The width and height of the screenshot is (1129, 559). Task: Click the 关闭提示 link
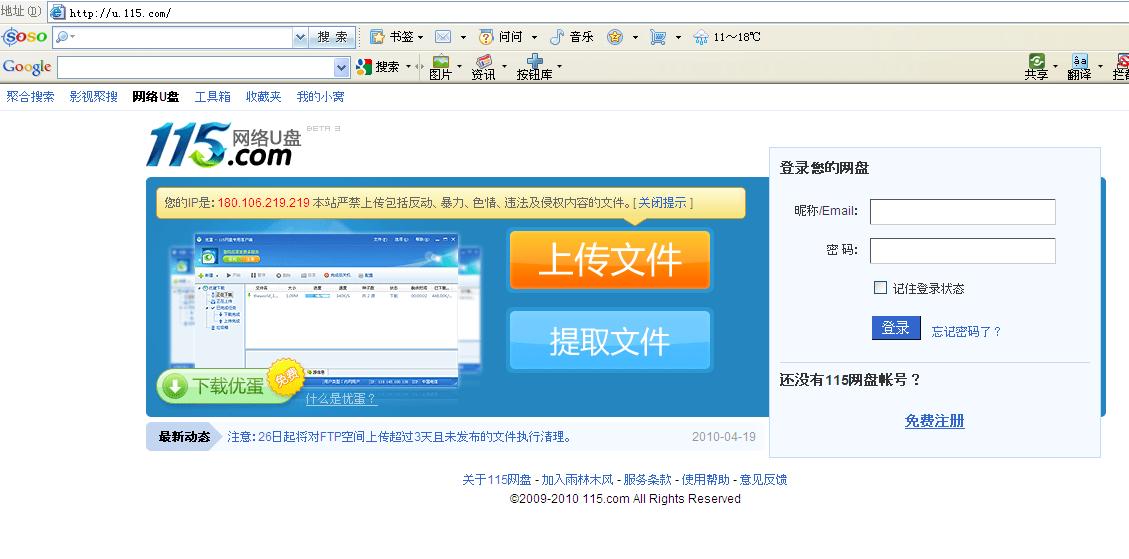pos(662,202)
